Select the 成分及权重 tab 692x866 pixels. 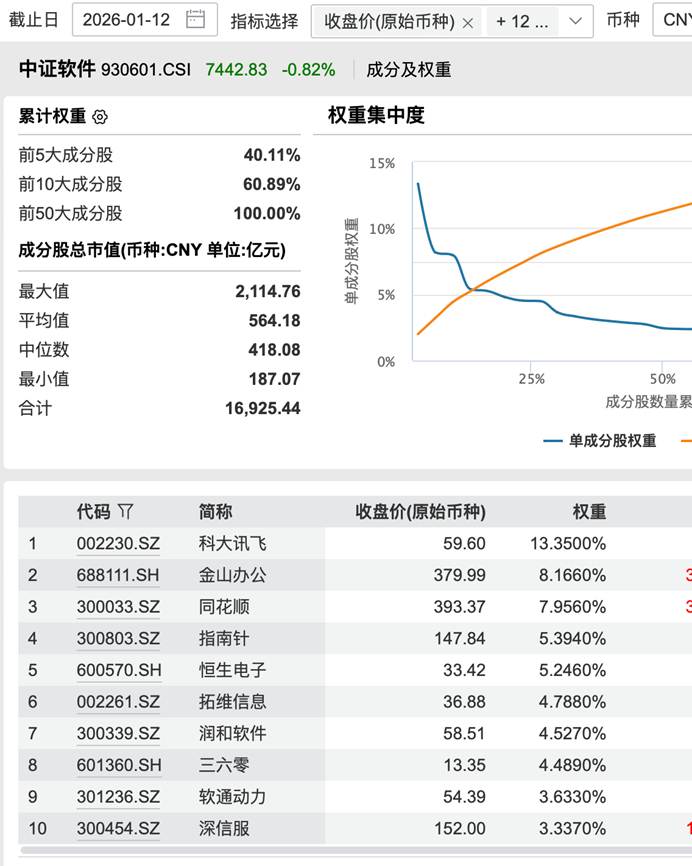pos(409,70)
